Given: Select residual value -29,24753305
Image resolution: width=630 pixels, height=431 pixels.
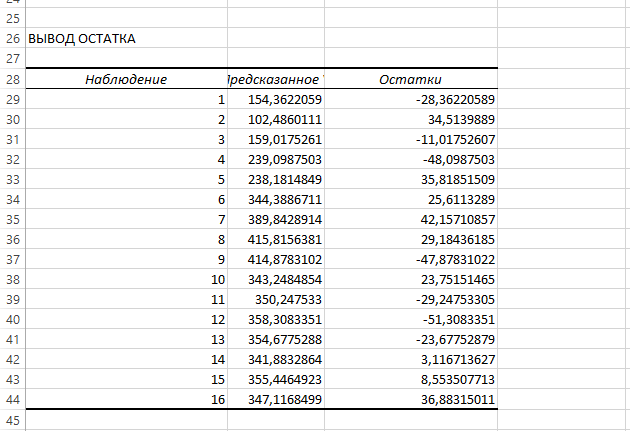Looking at the screenshot, I should (411, 299).
